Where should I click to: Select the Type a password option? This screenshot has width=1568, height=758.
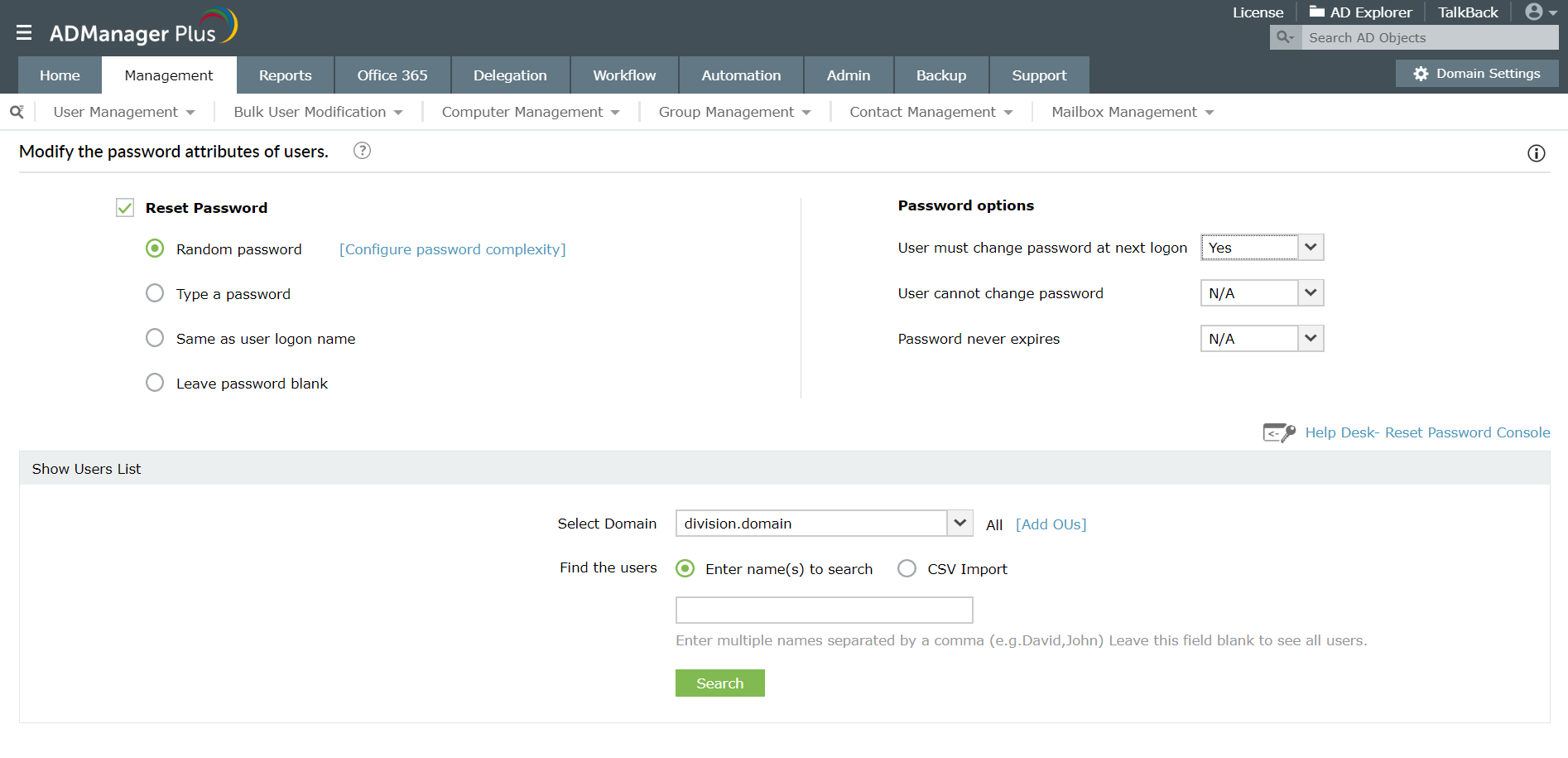(155, 293)
